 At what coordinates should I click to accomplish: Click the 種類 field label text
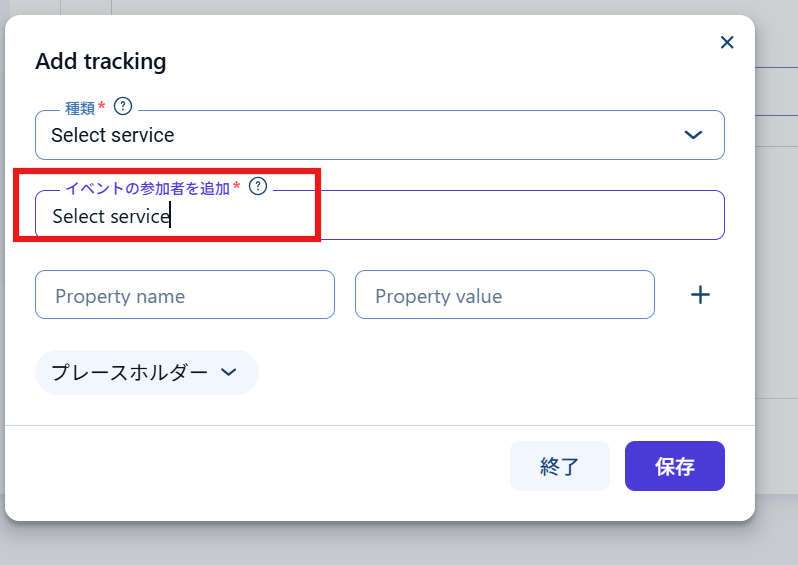pyautogui.click(x=79, y=107)
